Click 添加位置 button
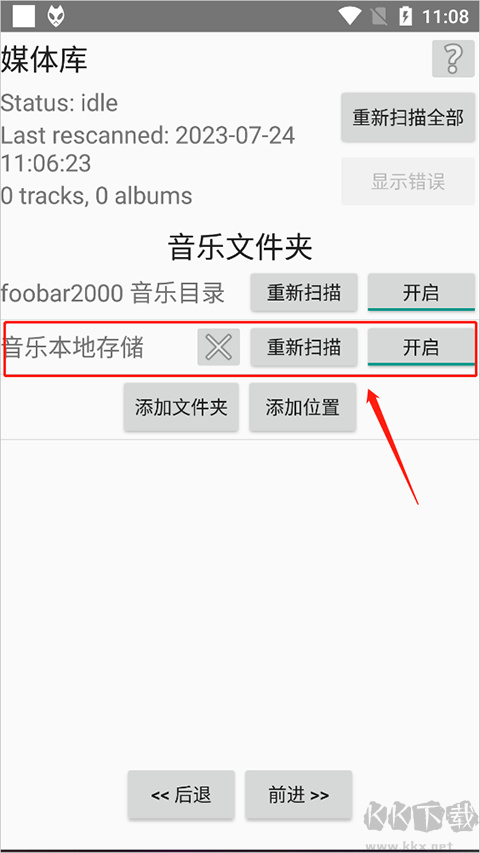Image resolution: width=480 pixels, height=853 pixels. click(x=303, y=407)
